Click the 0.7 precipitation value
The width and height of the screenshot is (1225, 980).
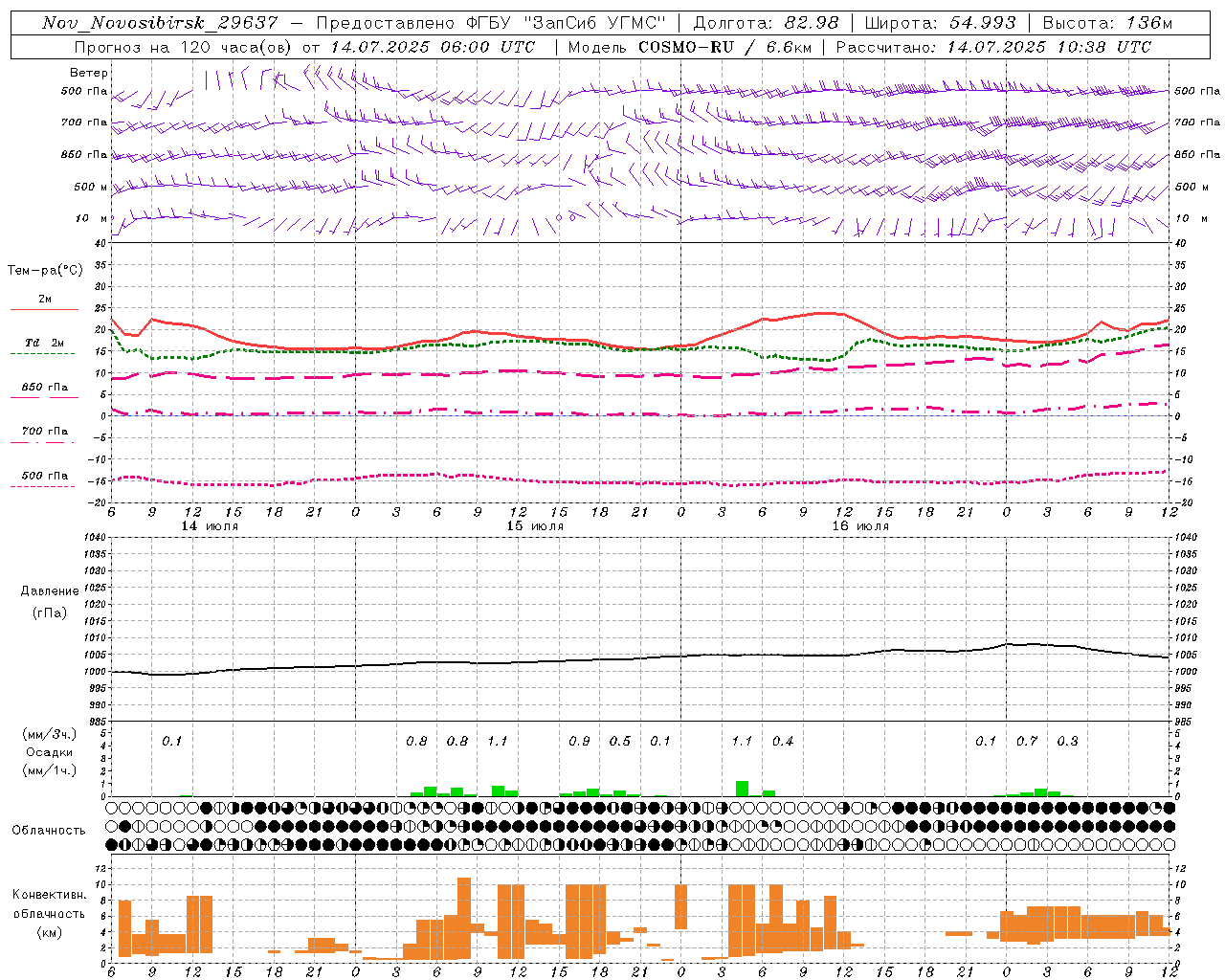1027,742
